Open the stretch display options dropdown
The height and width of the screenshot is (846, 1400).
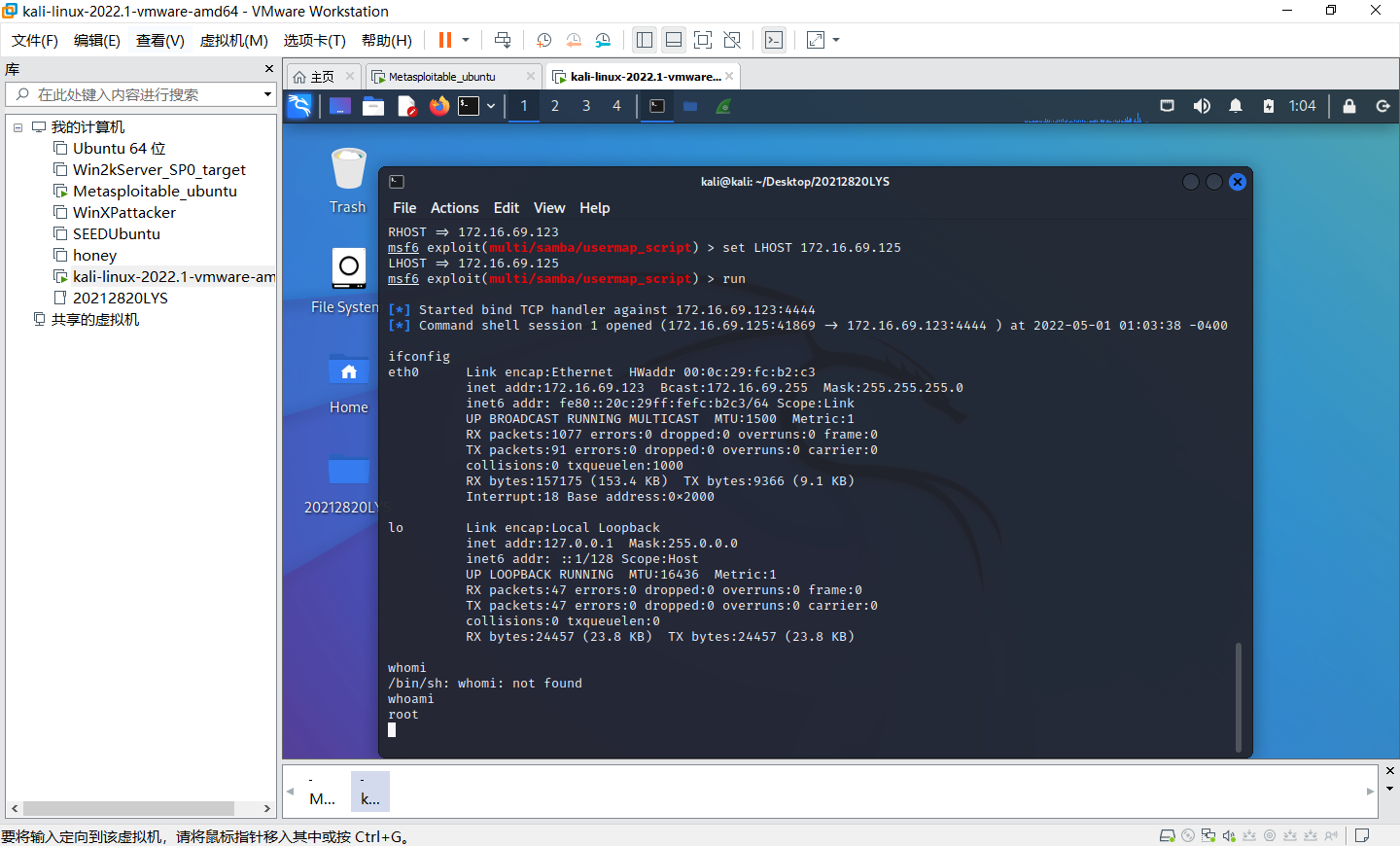pyautogui.click(x=836, y=40)
